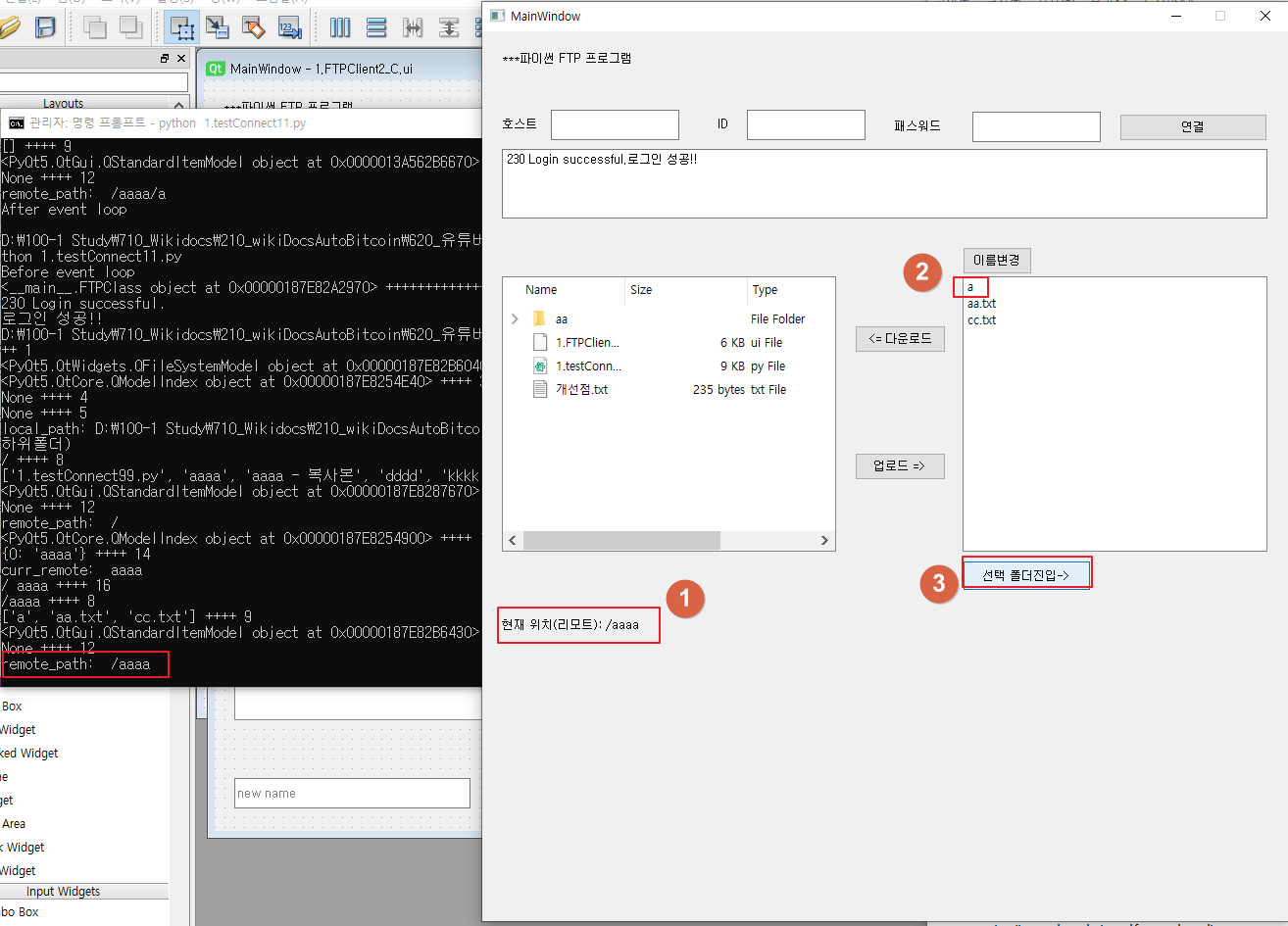Click the Widget Box filter search field
This screenshot has height=926, width=1288.
point(94,82)
